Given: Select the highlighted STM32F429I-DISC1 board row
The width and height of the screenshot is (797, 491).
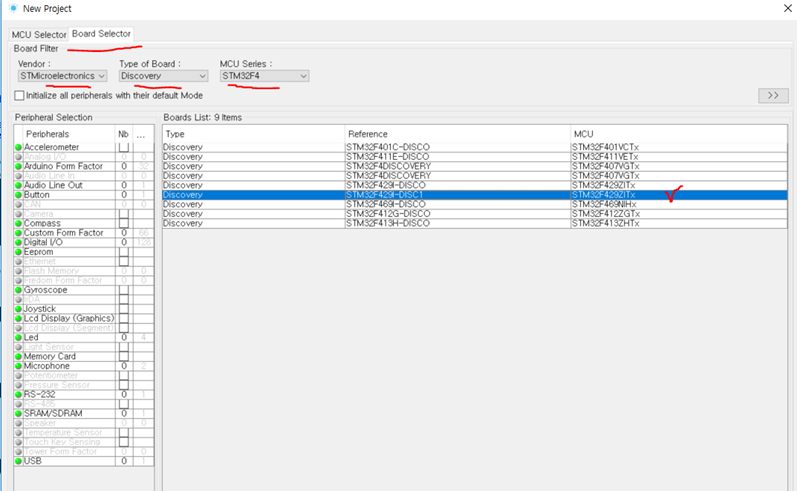Looking at the screenshot, I should [475, 195].
